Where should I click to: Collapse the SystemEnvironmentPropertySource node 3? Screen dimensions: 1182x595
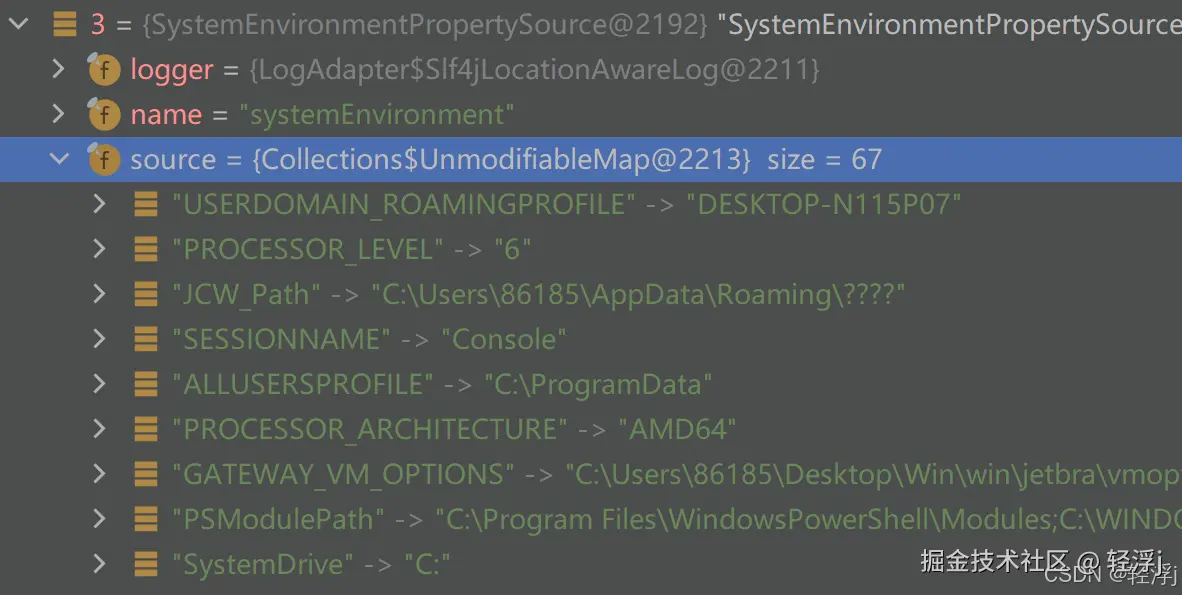pos(17,24)
